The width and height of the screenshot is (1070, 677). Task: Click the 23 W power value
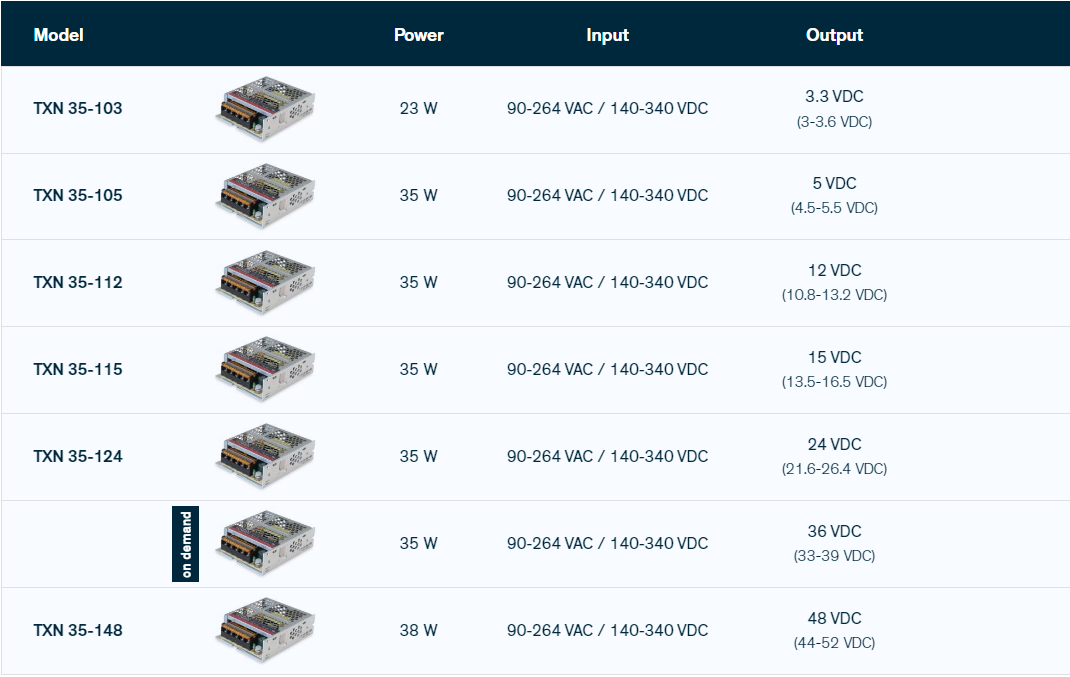click(418, 109)
